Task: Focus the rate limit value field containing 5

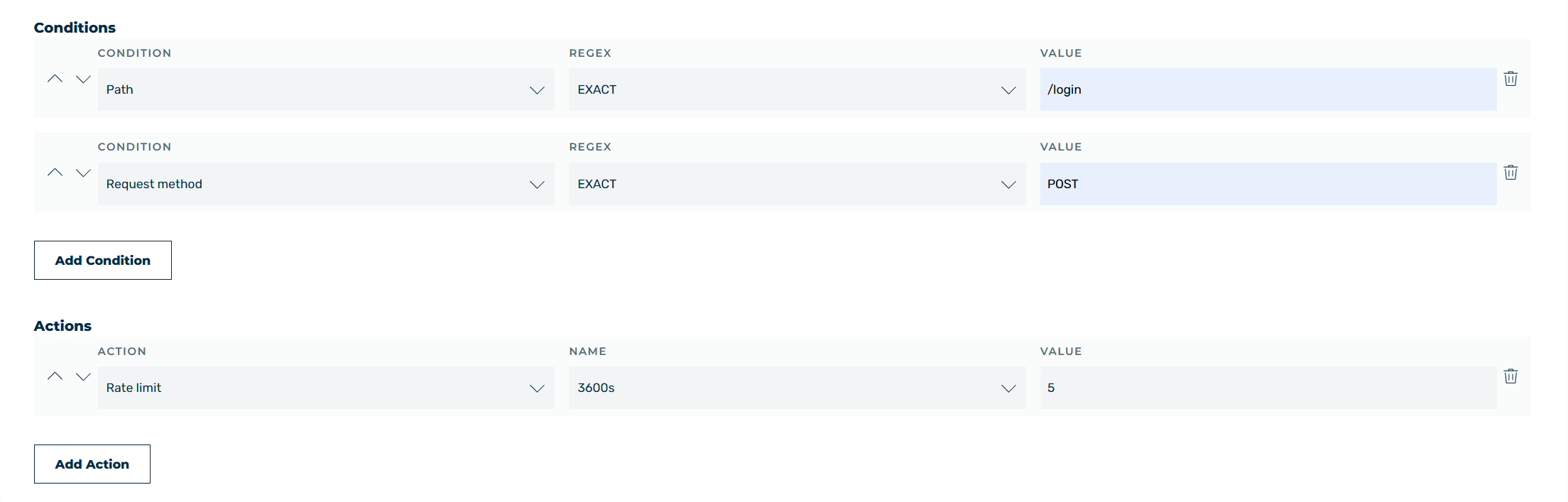Action: 1268,388
